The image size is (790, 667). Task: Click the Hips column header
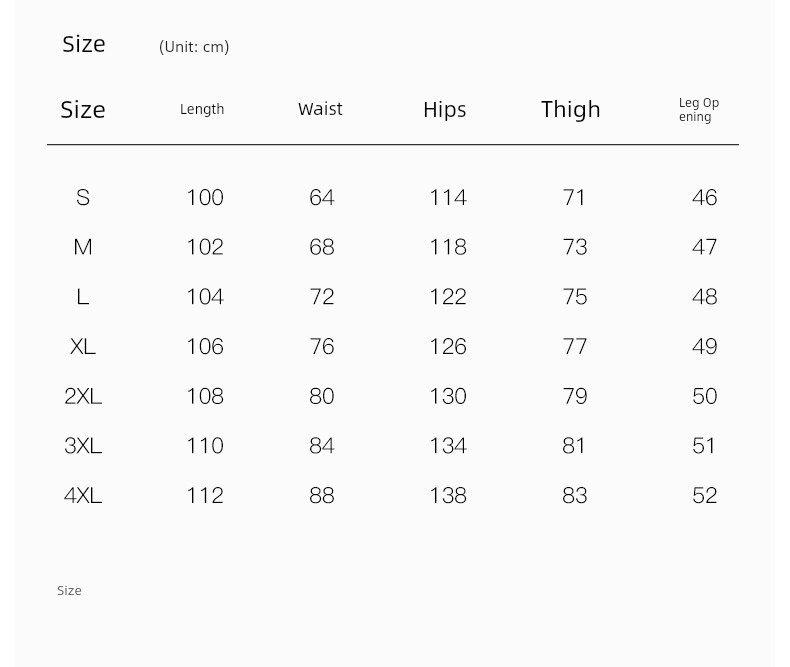(x=445, y=110)
